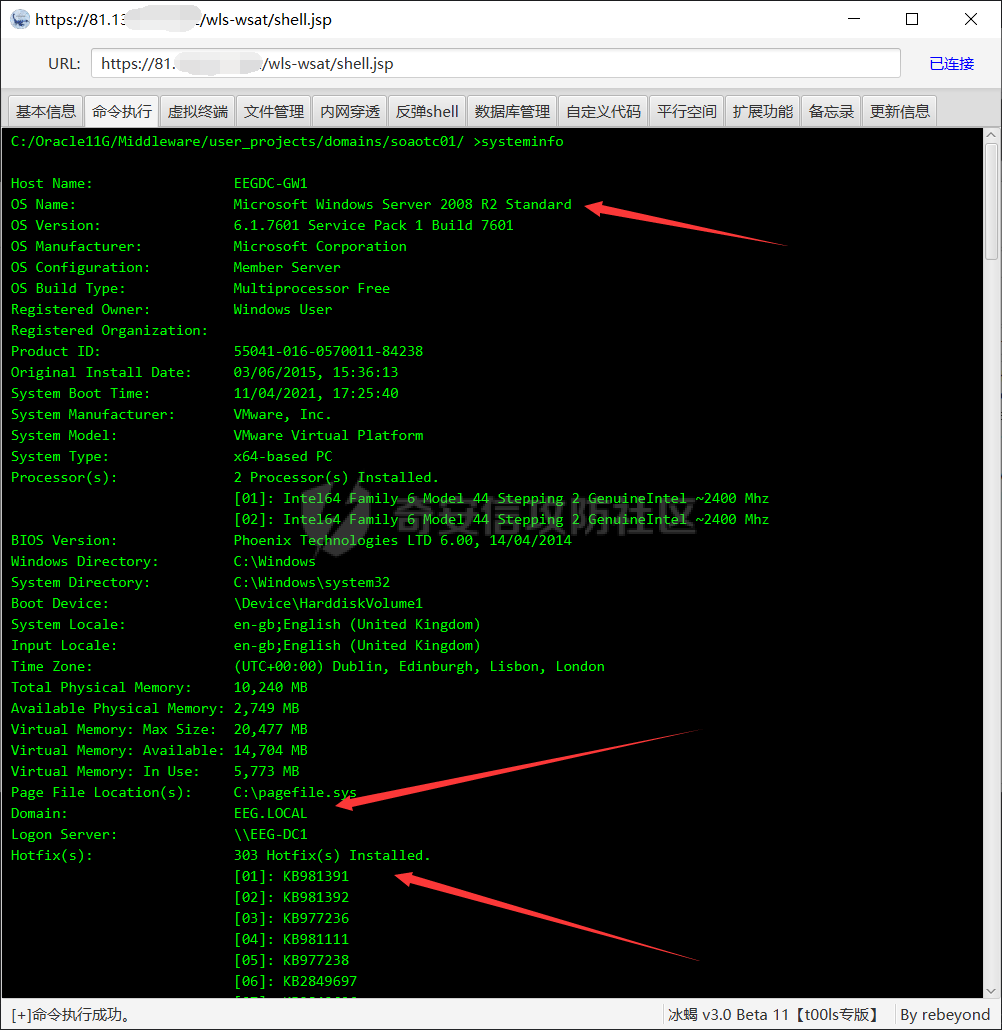1002x1030 pixels.
Task: Click domain value EEG.LOCAL
Action: [x=271, y=814]
